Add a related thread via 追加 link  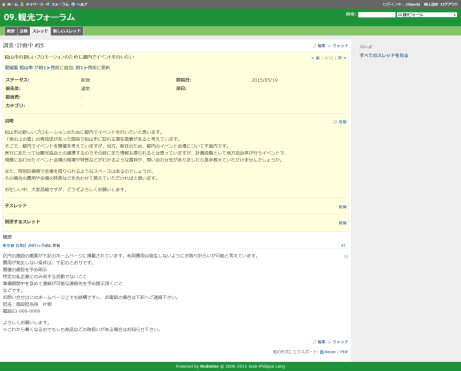tap(343, 223)
